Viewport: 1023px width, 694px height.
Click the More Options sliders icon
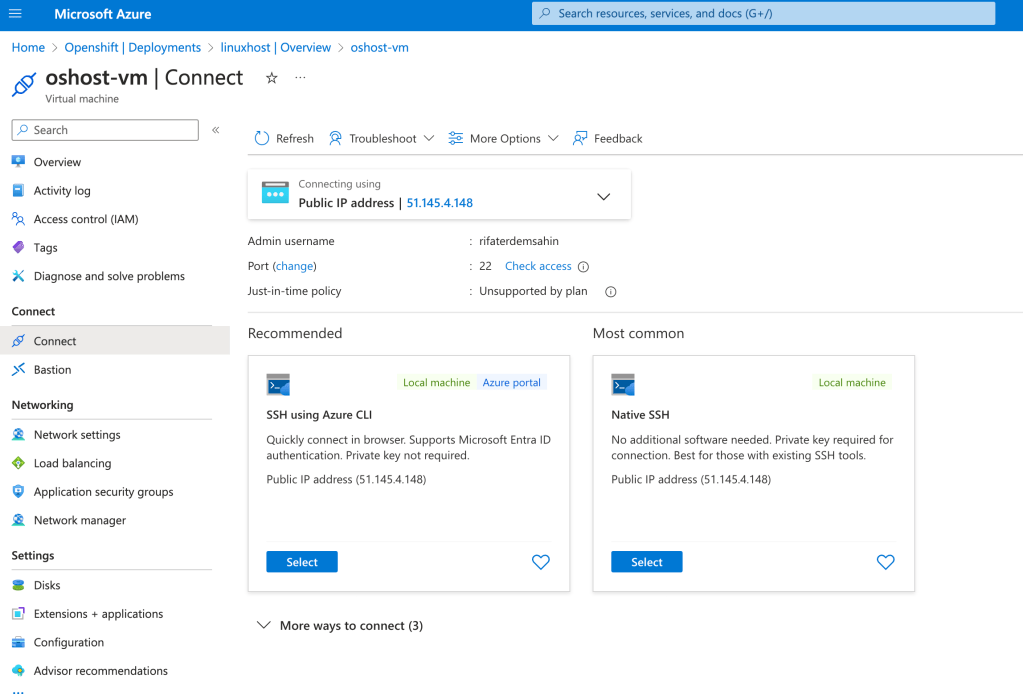[x=455, y=138]
